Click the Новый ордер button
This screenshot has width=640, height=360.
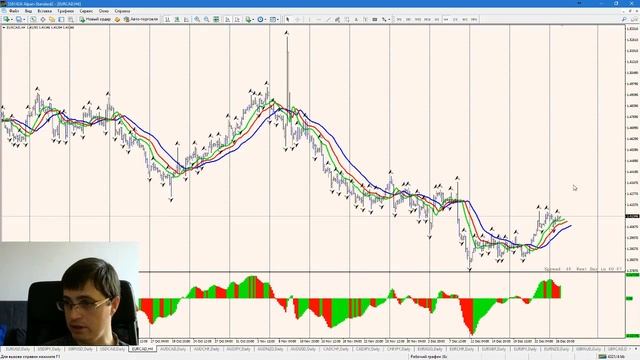[95, 19]
